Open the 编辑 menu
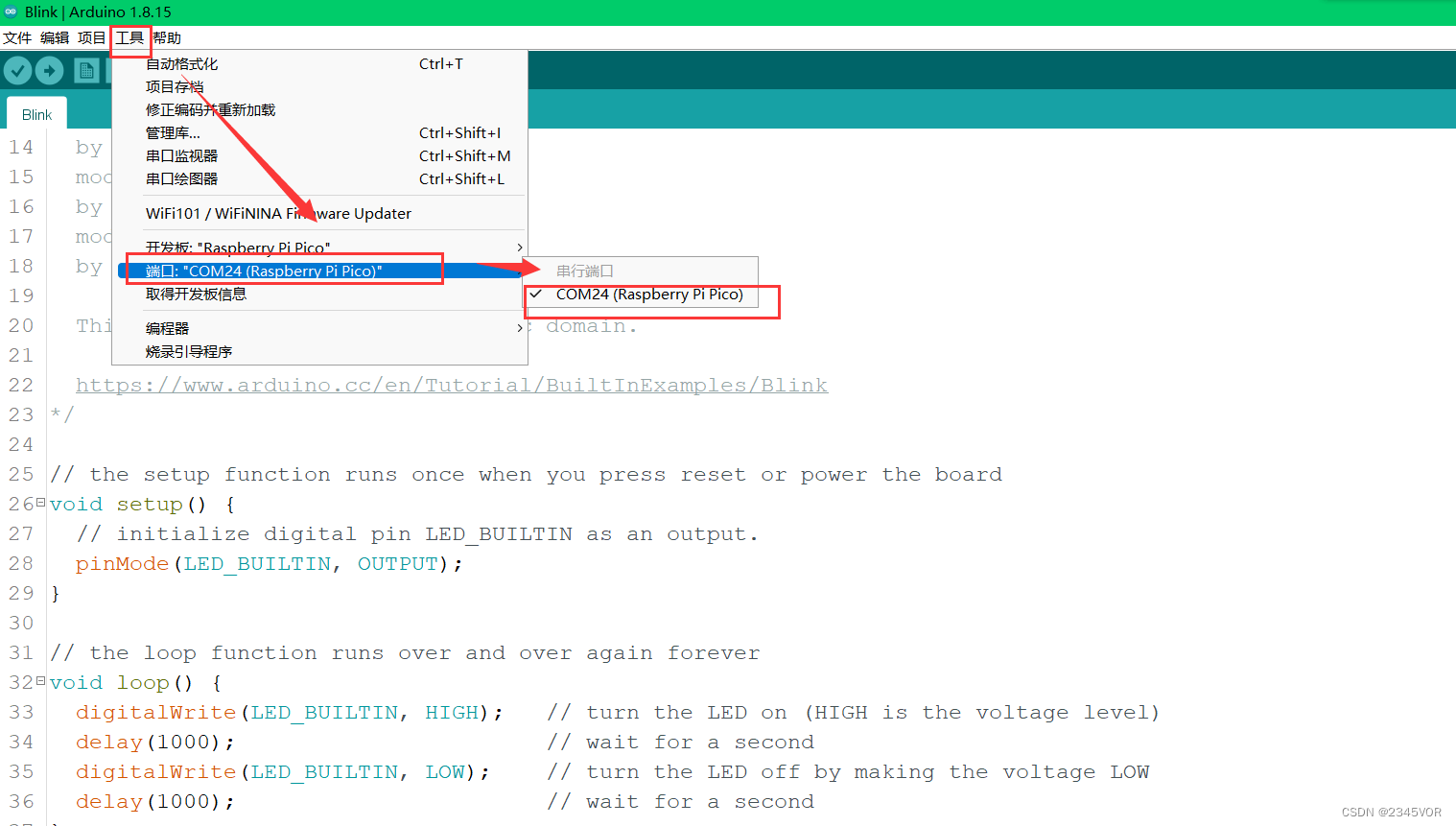 pyautogui.click(x=55, y=37)
